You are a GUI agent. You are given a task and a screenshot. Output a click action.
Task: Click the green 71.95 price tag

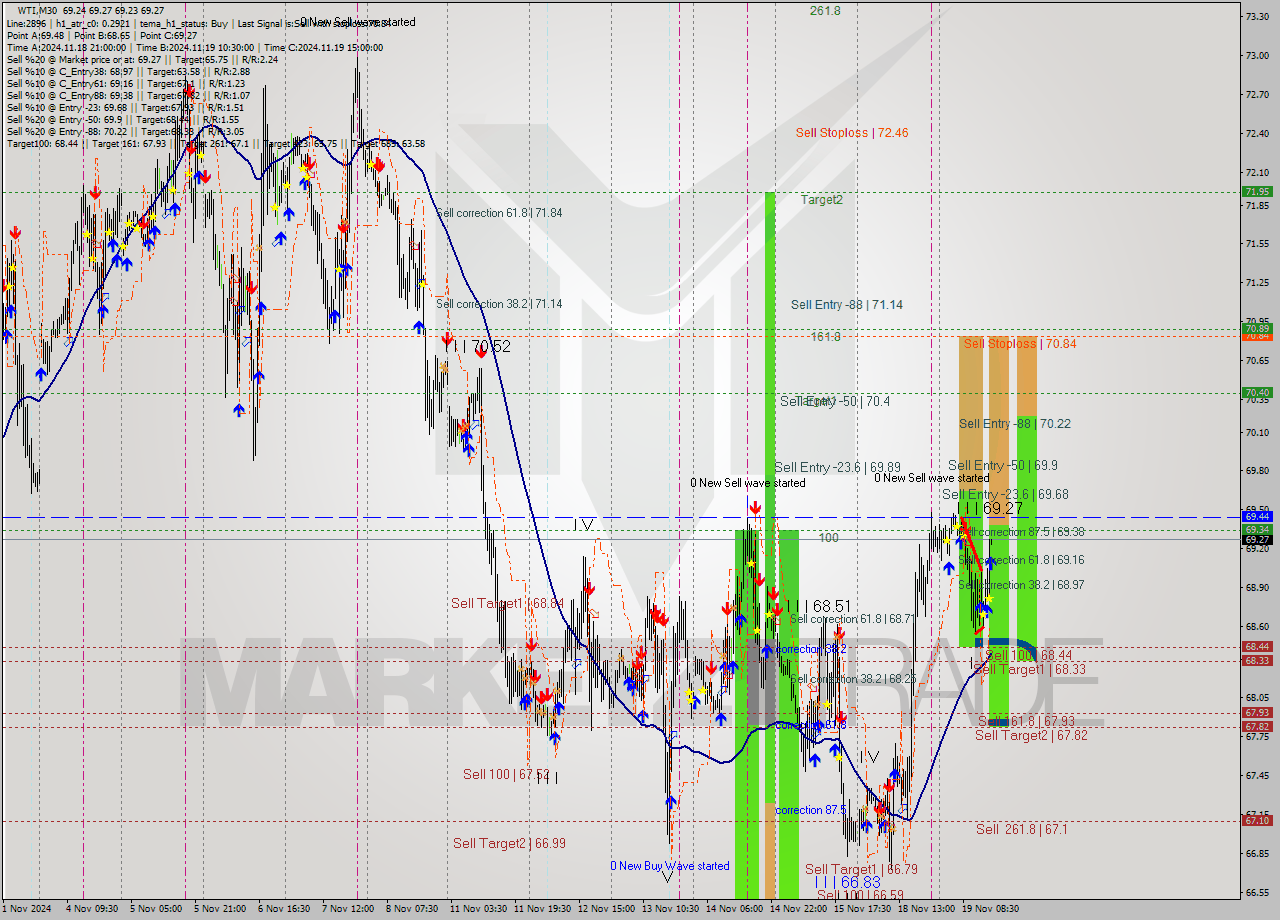pyautogui.click(x=1257, y=192)
